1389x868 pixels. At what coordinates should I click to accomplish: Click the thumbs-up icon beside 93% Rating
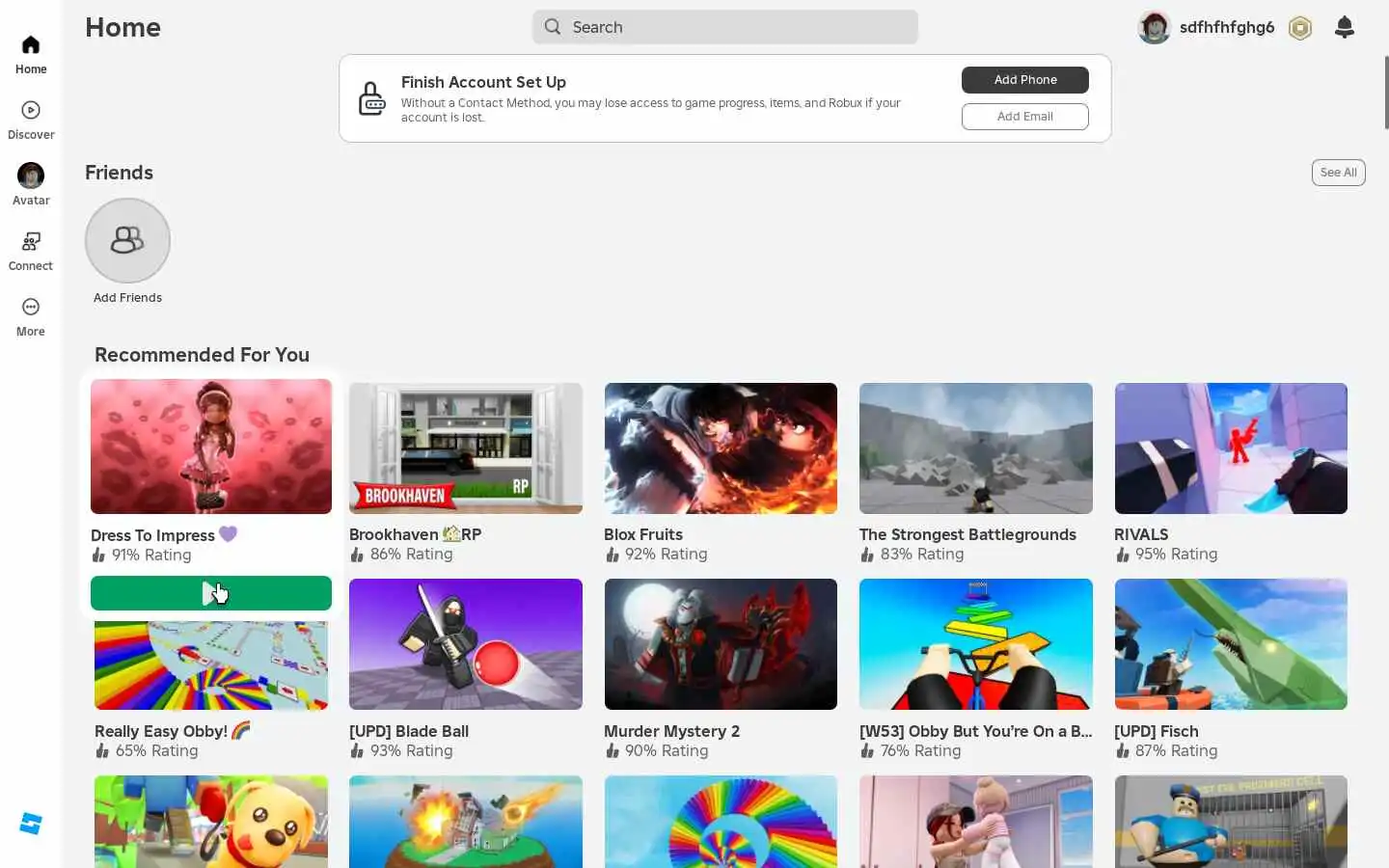tap(357, 750)
